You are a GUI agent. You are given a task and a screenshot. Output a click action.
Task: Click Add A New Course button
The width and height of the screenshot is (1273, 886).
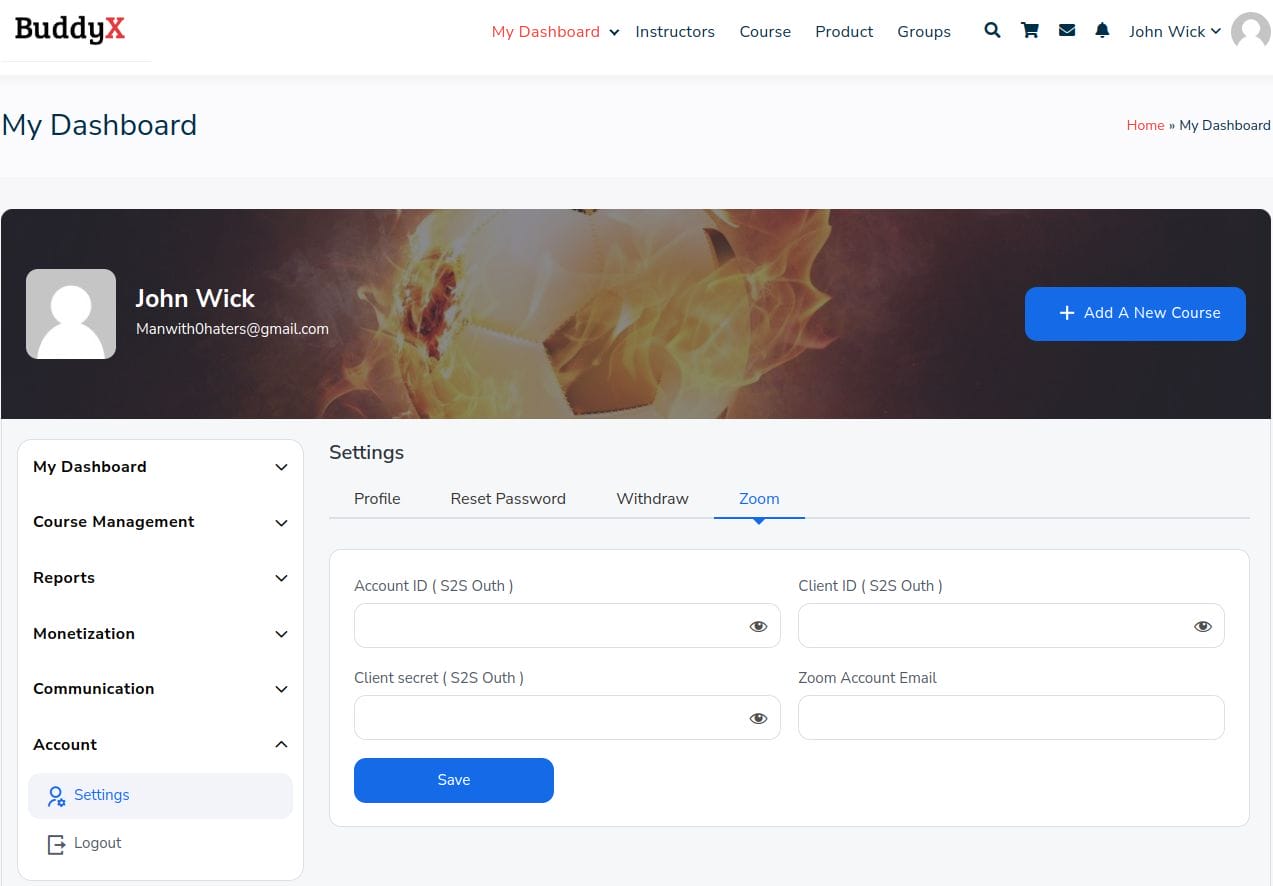[x=1135, y=313]
